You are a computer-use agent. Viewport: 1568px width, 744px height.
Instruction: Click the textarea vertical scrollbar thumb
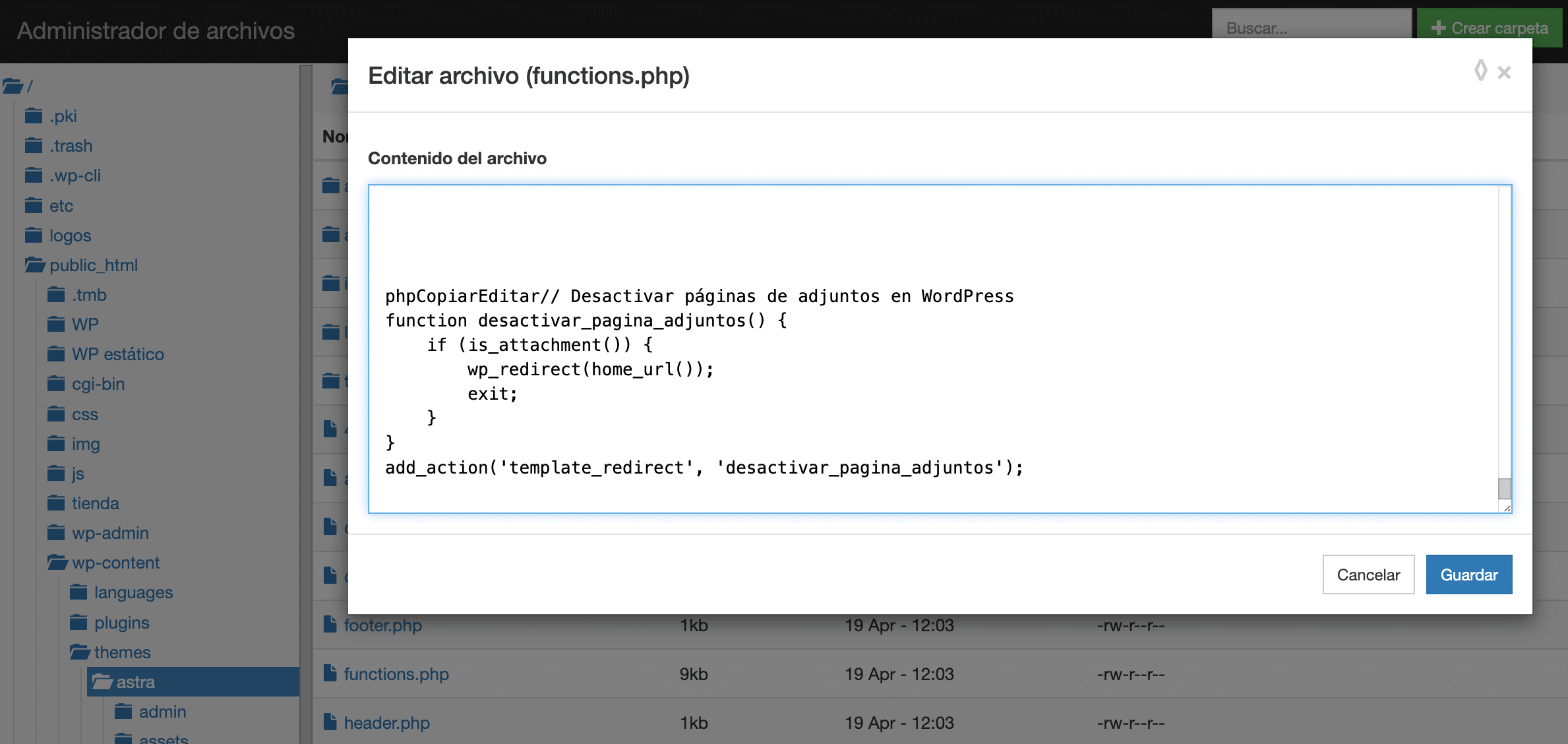pos(1504,489)
